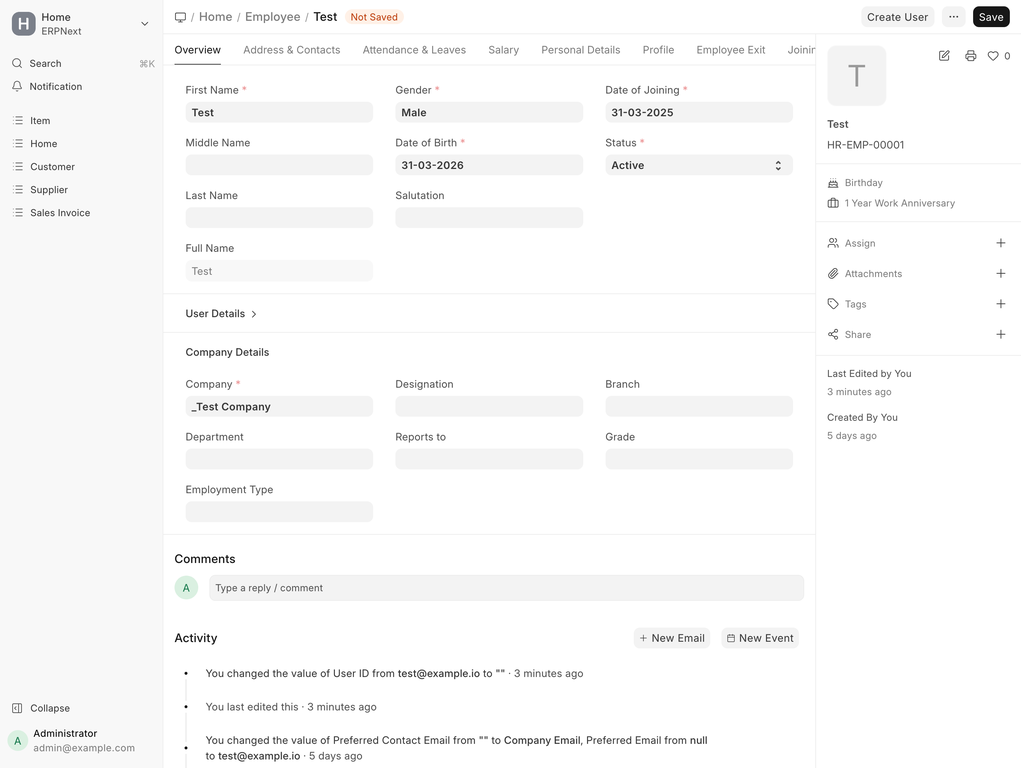1021x768 pixels.
Task: Click the New Email button
Action: point(672,638)
